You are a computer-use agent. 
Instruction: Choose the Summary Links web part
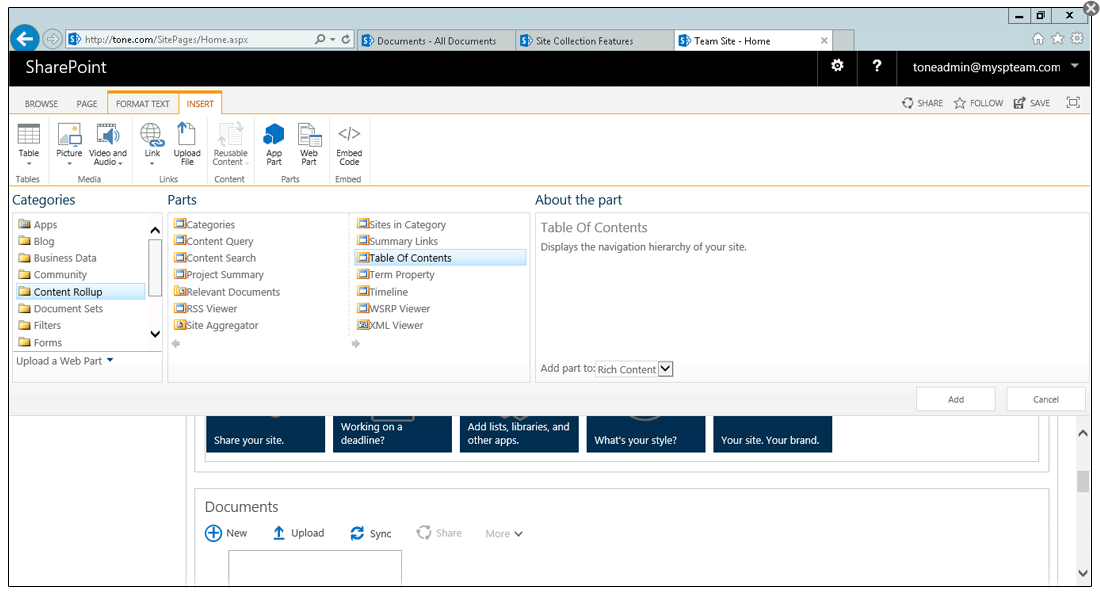tap(398, 241)
